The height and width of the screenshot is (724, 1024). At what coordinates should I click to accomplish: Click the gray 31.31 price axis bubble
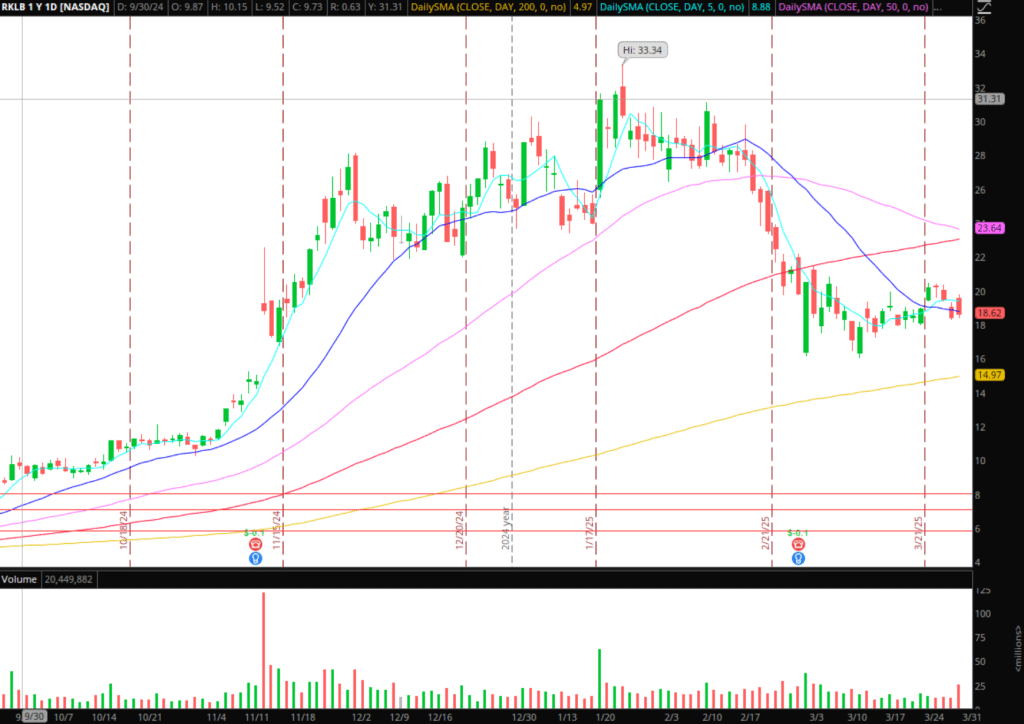click(989, 99)
